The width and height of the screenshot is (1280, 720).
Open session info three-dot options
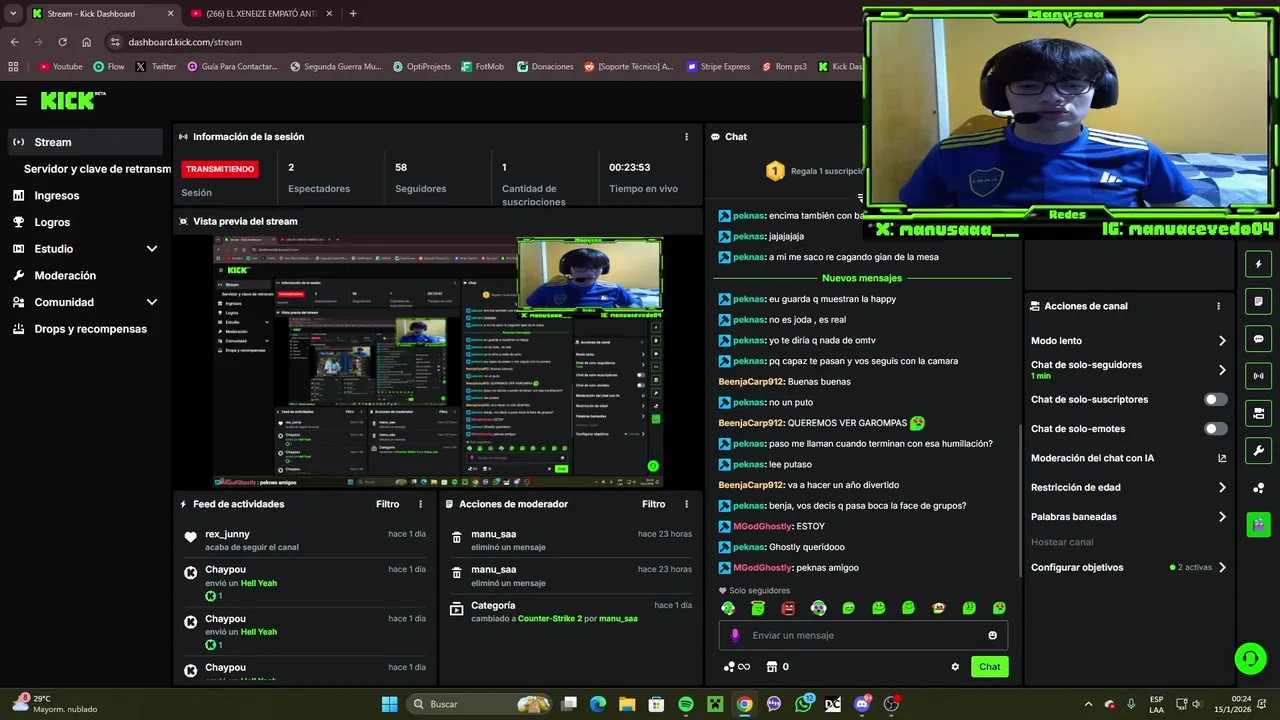coord(686,137)
